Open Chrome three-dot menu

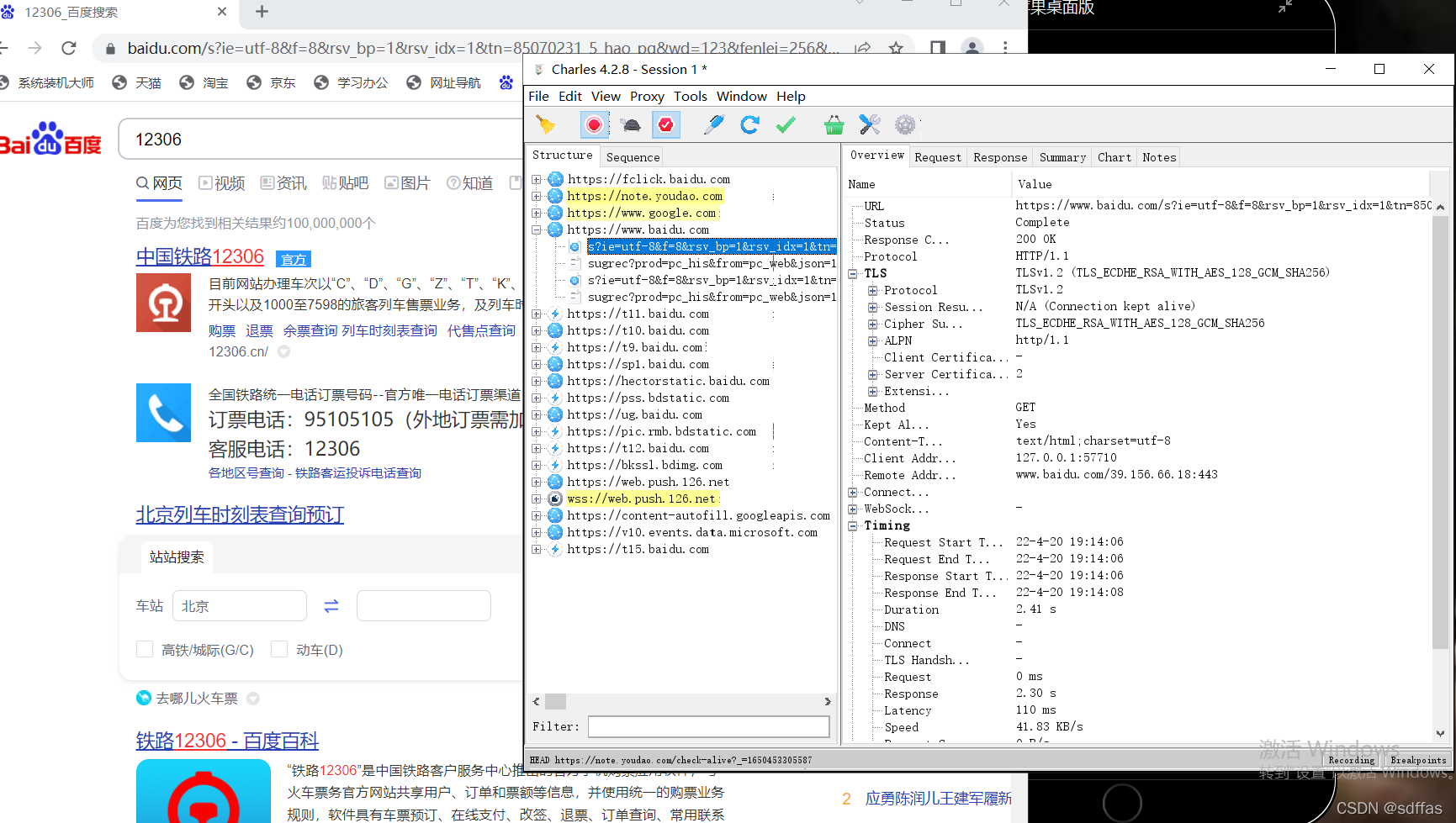coord(1005,48)
